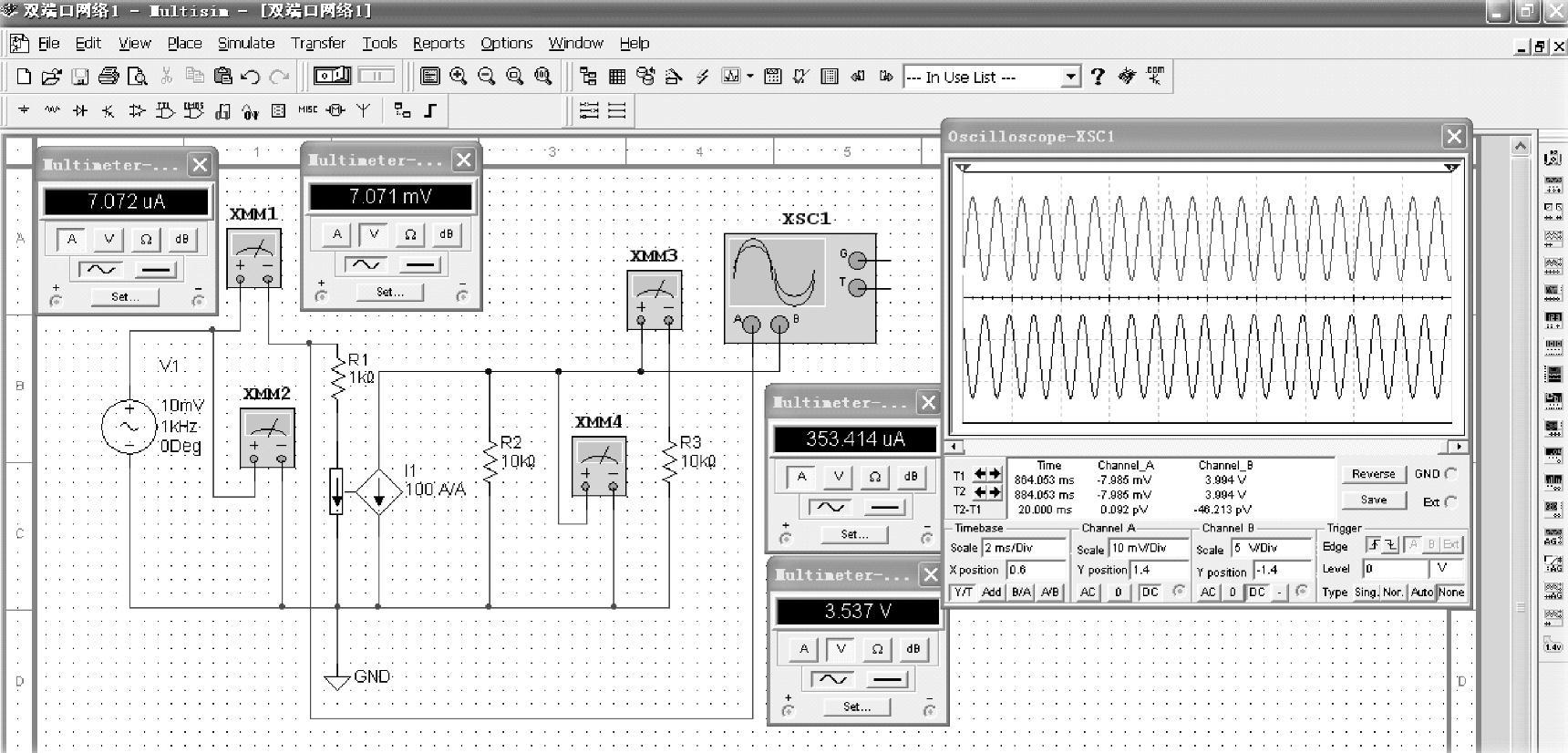Open the Simulate menu
The image size is (1568, 753).
pos(245,43)
